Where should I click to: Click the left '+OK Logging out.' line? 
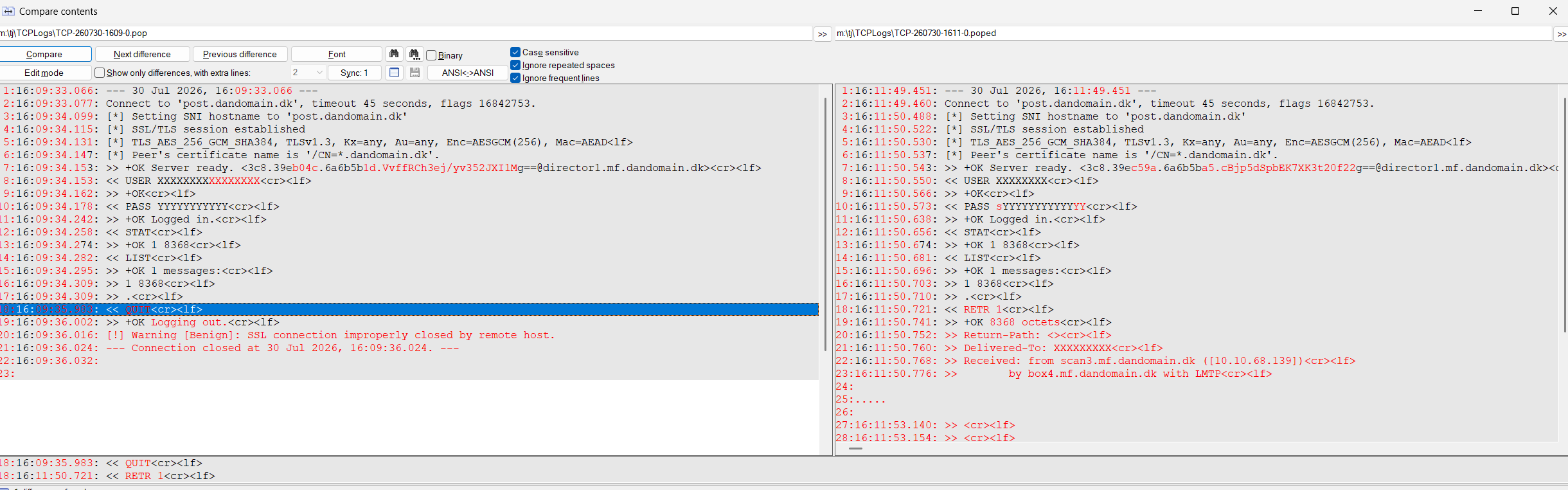point(409,322)
